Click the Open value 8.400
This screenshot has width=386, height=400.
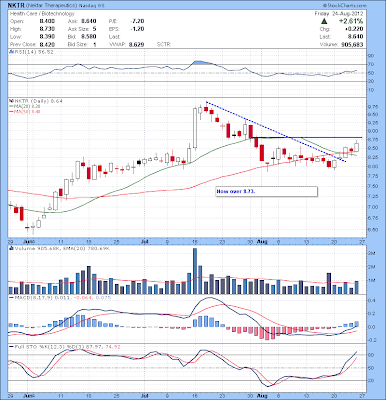pos(47,21)
